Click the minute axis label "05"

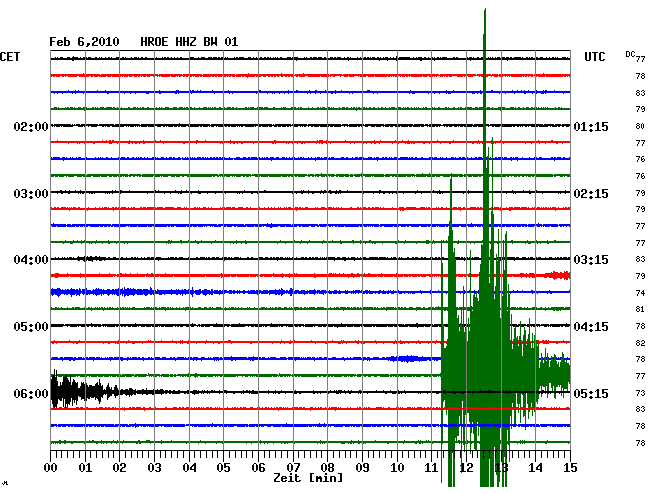[x=223, y=468]
